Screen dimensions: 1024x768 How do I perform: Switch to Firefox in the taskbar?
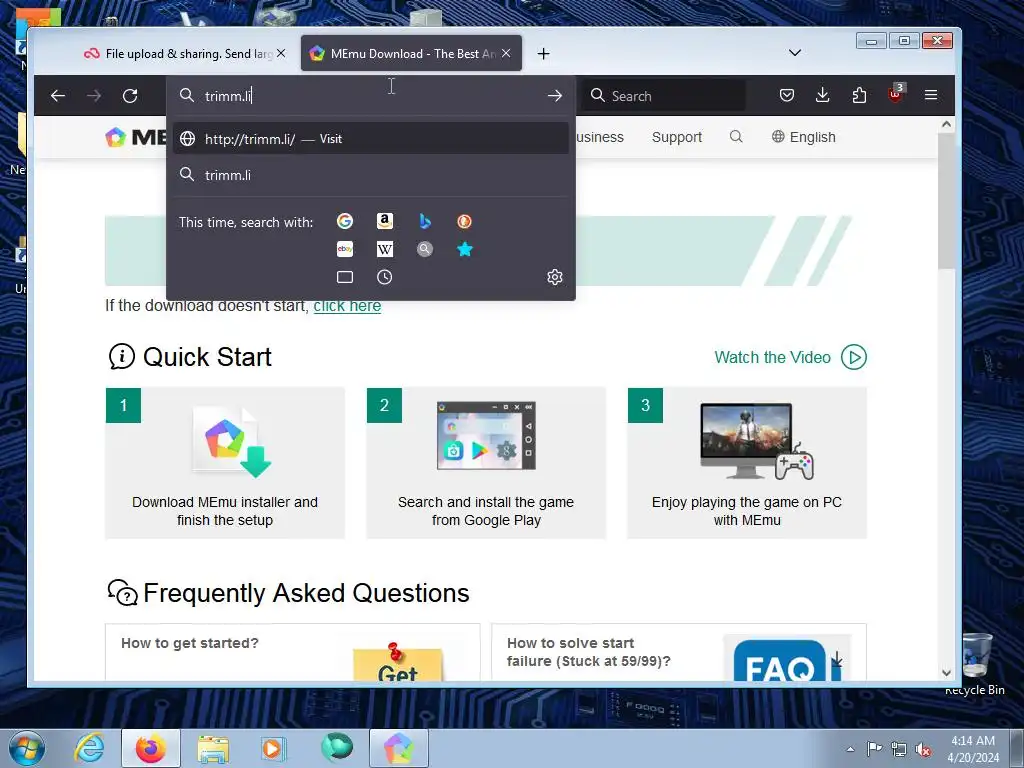click(x=151, y=748)
